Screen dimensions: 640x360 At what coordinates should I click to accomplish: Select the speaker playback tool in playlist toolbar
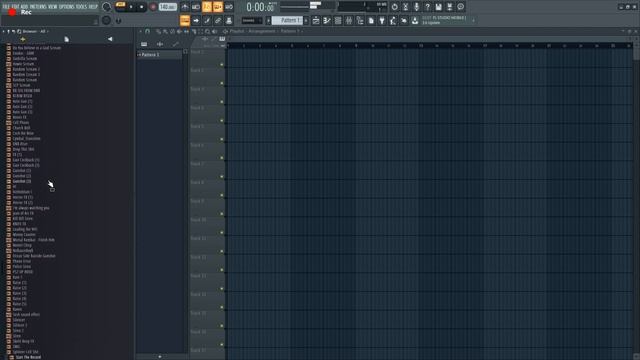coord(214,31)
